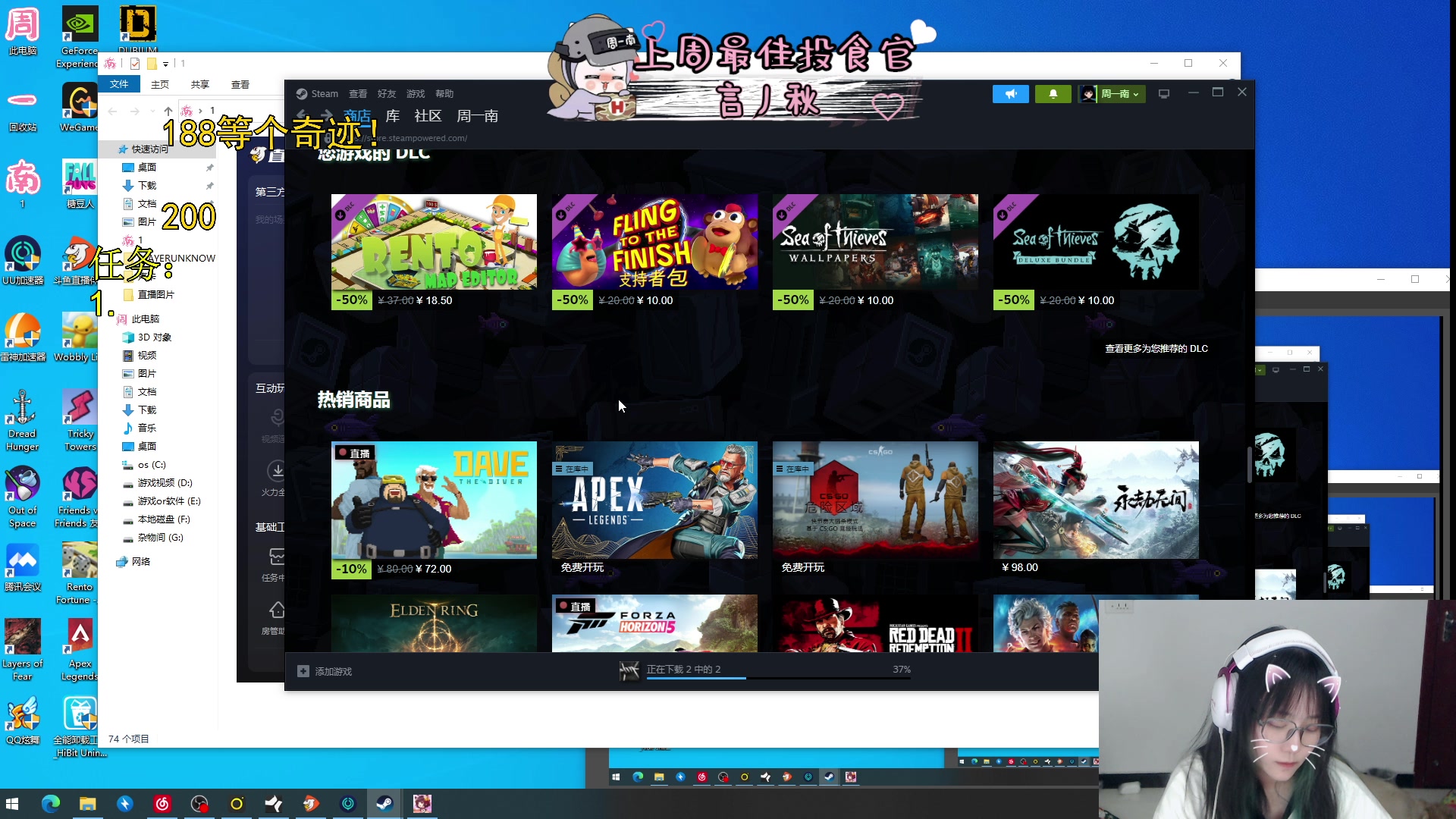Open Apex Legends desktop shortcut
Image resolution: width=1456 pixels, height=819 pixels.
80,651
